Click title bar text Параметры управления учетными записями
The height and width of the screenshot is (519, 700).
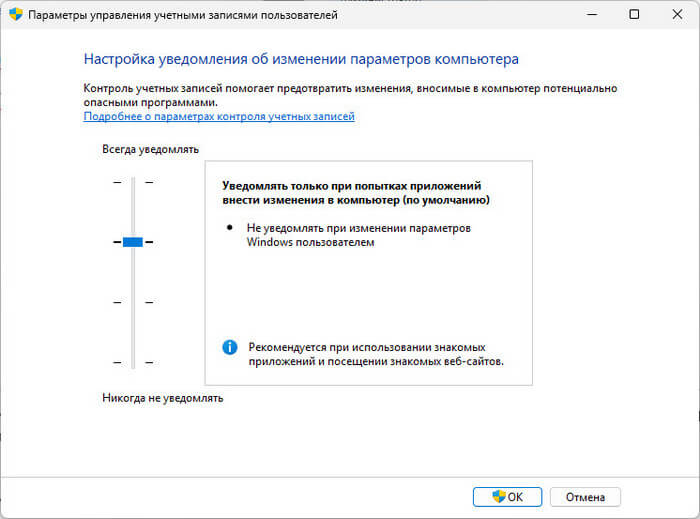tap(183, 15)
